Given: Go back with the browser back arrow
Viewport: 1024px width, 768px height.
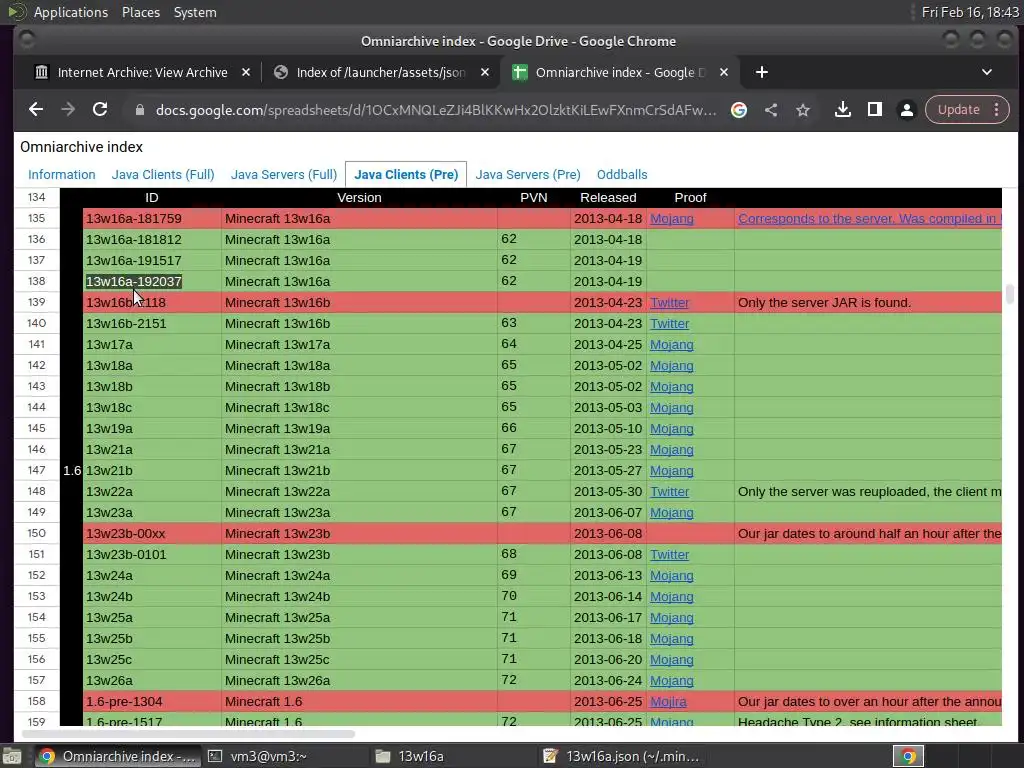Looking at the screenshot, I should (x=36, y=110).
